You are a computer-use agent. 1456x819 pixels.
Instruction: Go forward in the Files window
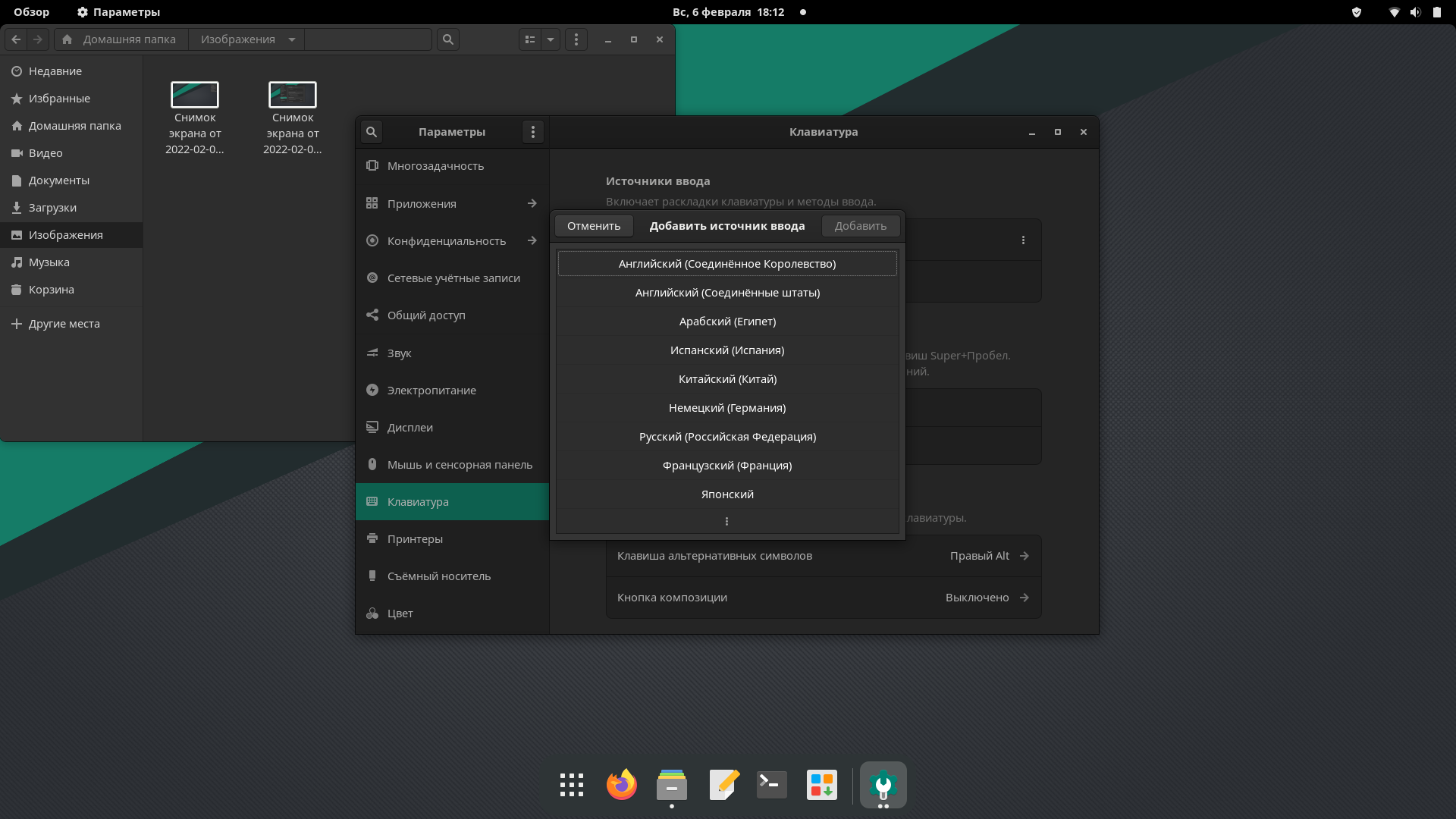38,39
